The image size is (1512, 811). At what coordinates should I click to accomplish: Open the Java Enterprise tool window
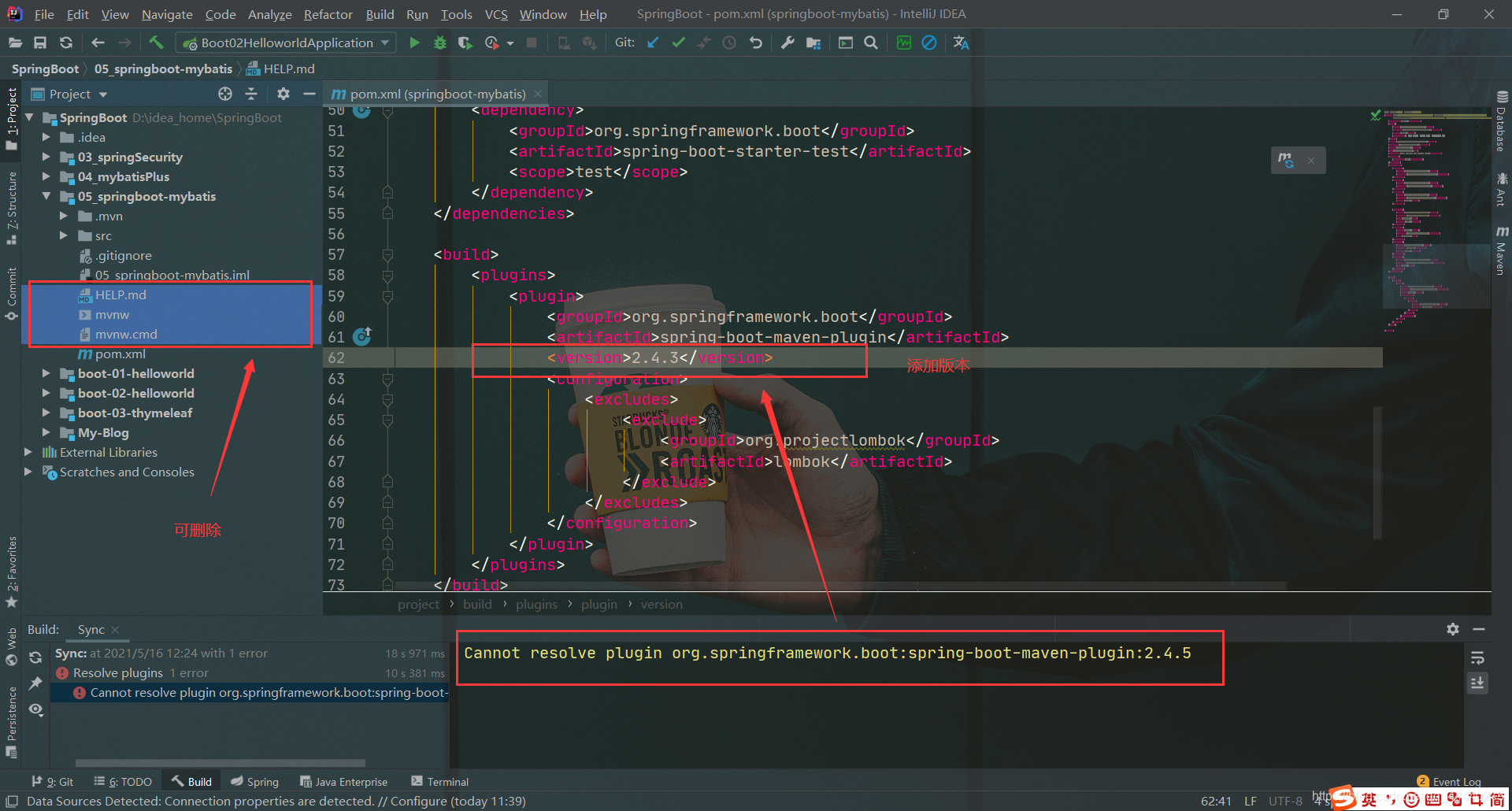[343, 782]
